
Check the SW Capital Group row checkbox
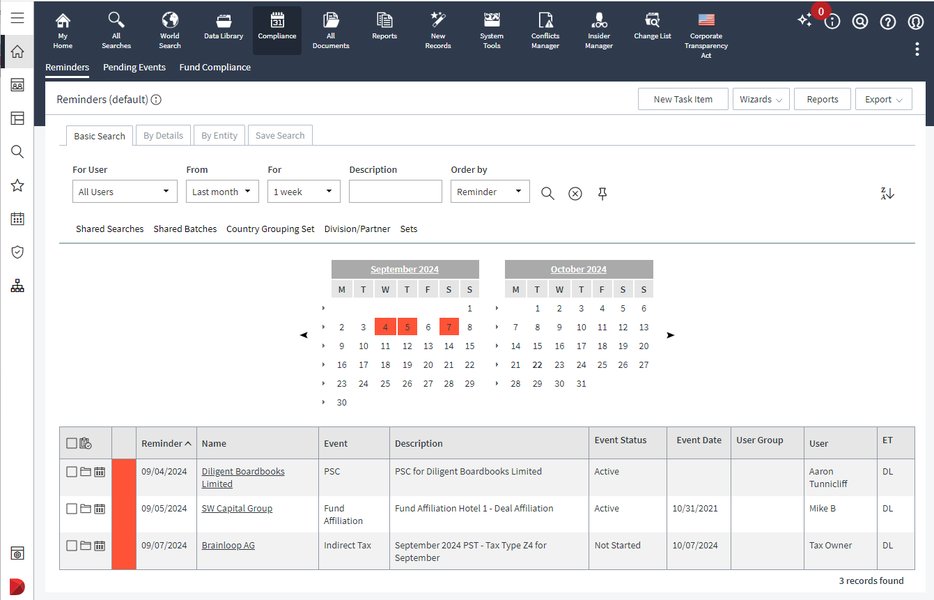click(x=71, y=508)
